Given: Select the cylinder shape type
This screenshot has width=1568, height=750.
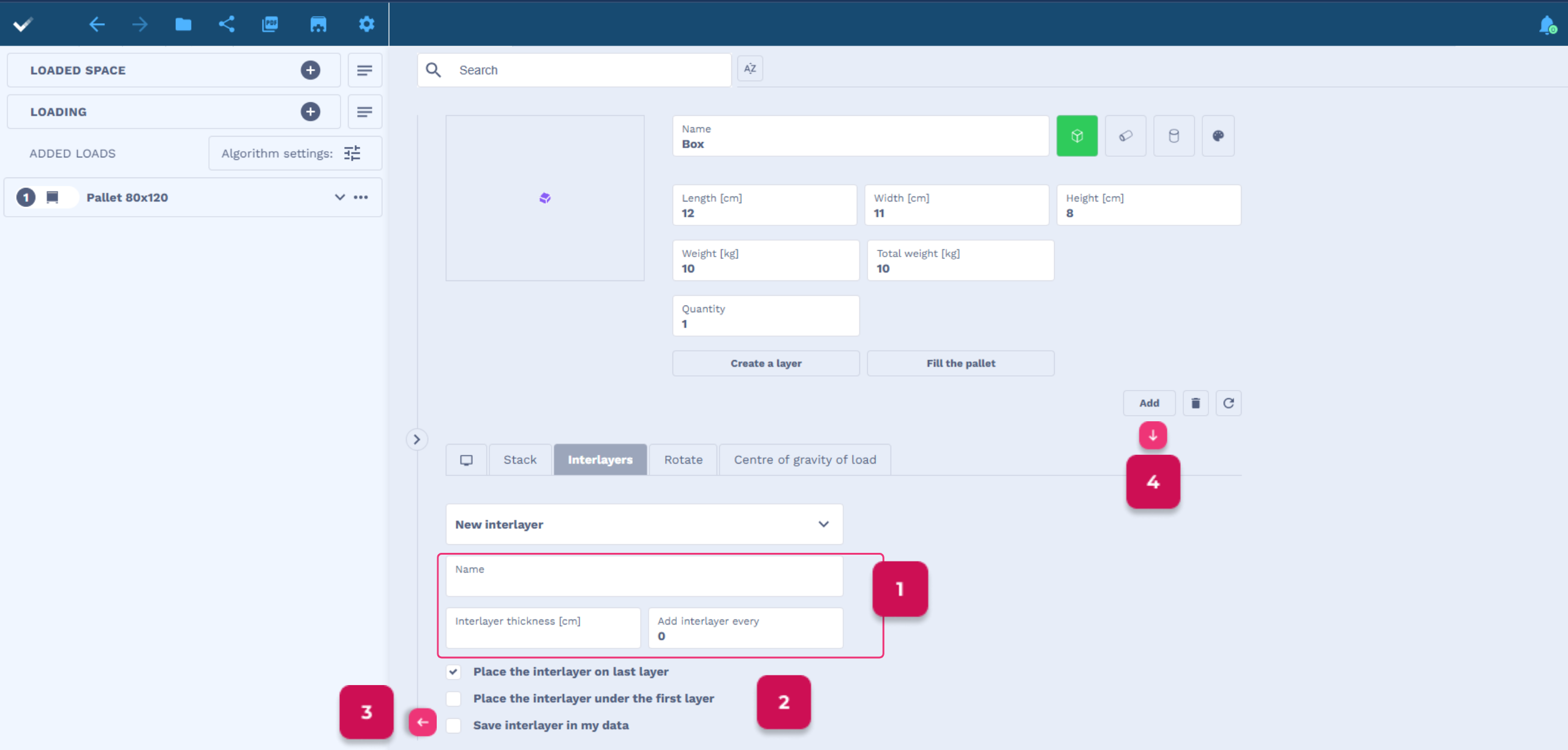Looking at the screenshot, I should (x=1174, y=136).
